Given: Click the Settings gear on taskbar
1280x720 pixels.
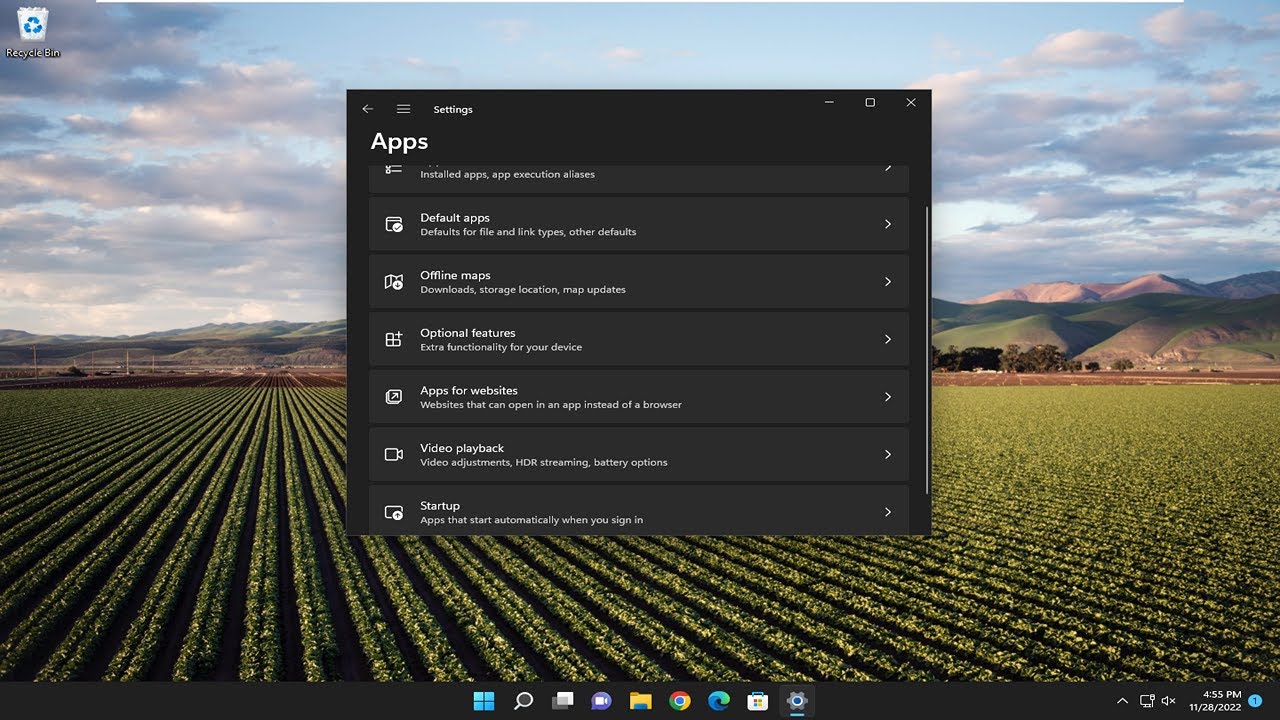Looking at the screenshot, I should click(797, 701).
